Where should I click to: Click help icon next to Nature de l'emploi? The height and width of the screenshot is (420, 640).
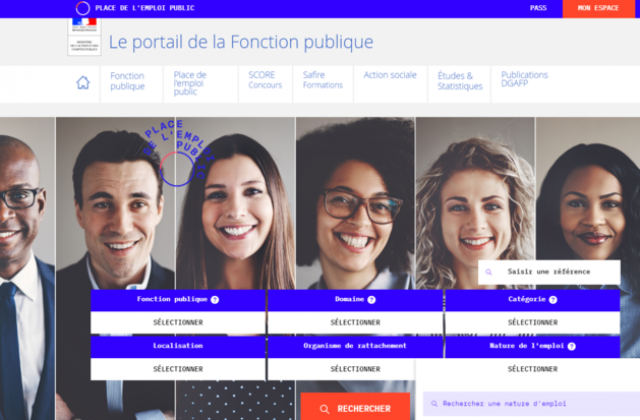(x=572, y=346)
